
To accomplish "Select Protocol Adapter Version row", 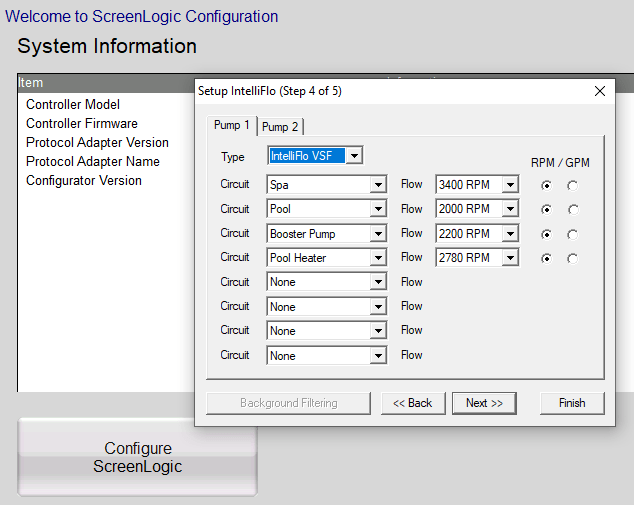I will click(97, 142).
